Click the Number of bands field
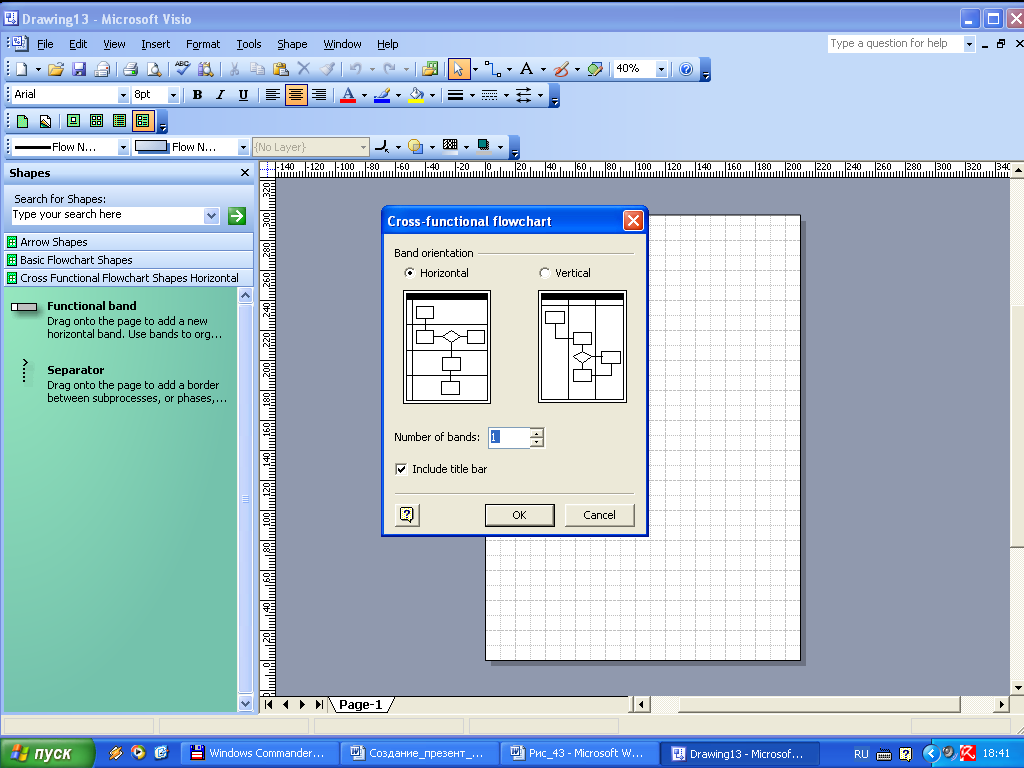Viewport: 1024px width, 768px height. coord(508,437)
